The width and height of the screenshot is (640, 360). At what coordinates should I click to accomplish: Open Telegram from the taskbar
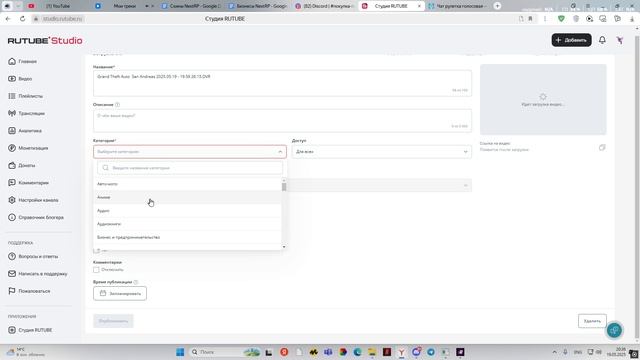coord(431,352)
